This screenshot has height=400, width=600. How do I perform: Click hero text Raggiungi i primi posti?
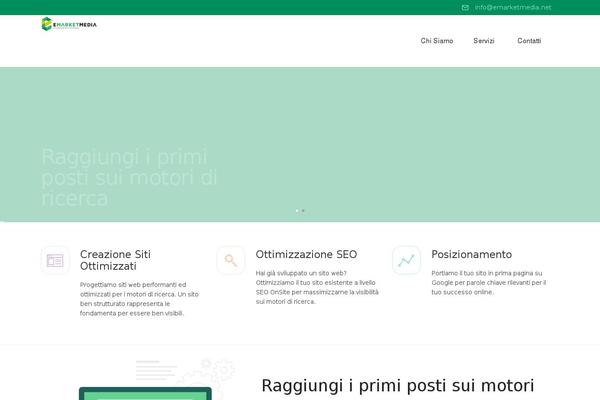(x=129, y=177)
